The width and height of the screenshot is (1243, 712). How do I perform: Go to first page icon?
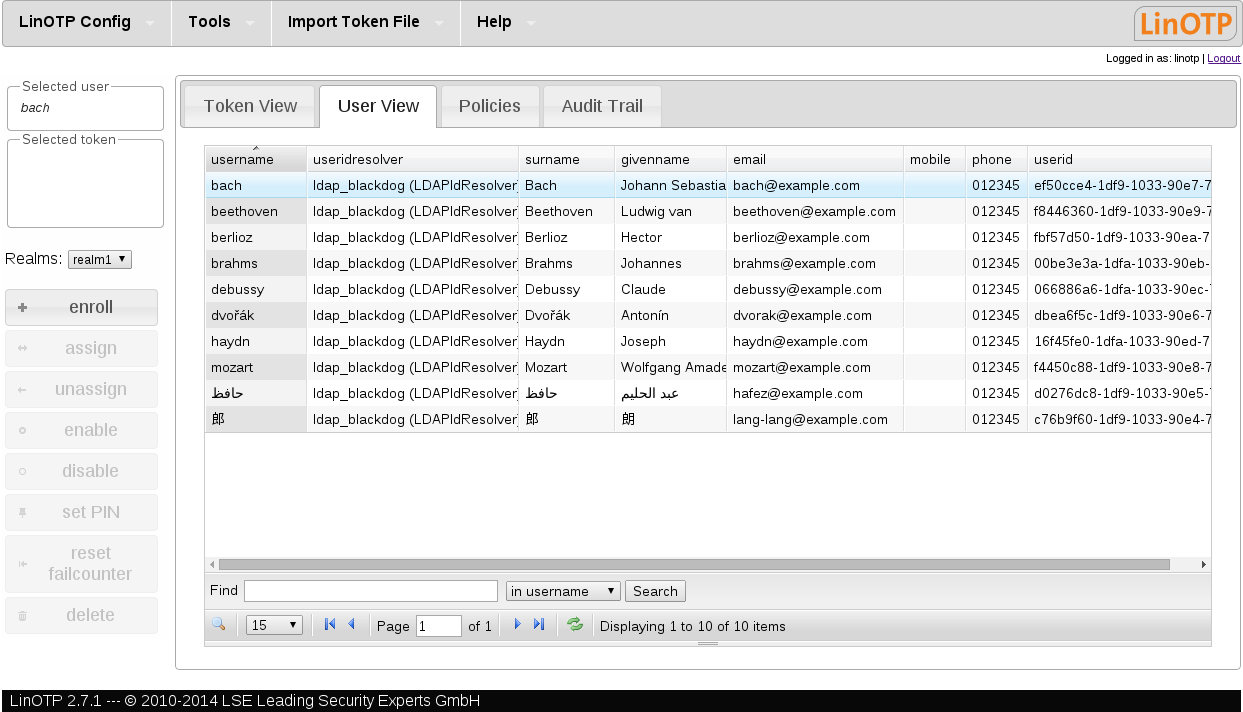pos(330,625)
